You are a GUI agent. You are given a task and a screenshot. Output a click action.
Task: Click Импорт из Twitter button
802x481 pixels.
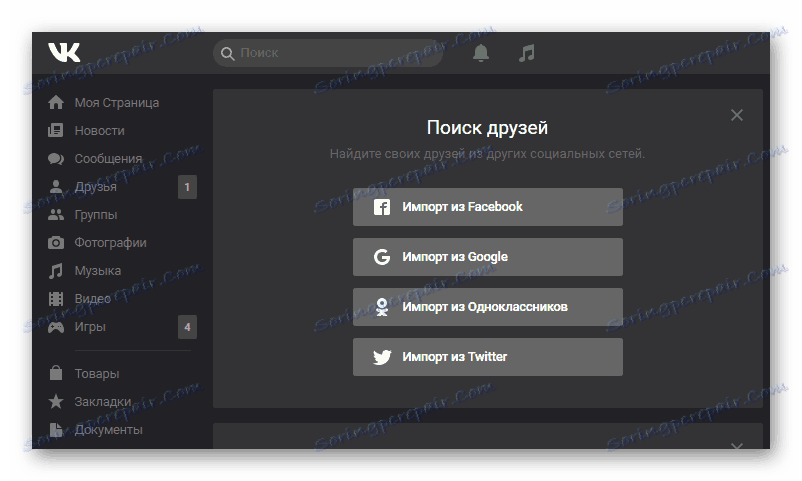(x=488, y=357)
